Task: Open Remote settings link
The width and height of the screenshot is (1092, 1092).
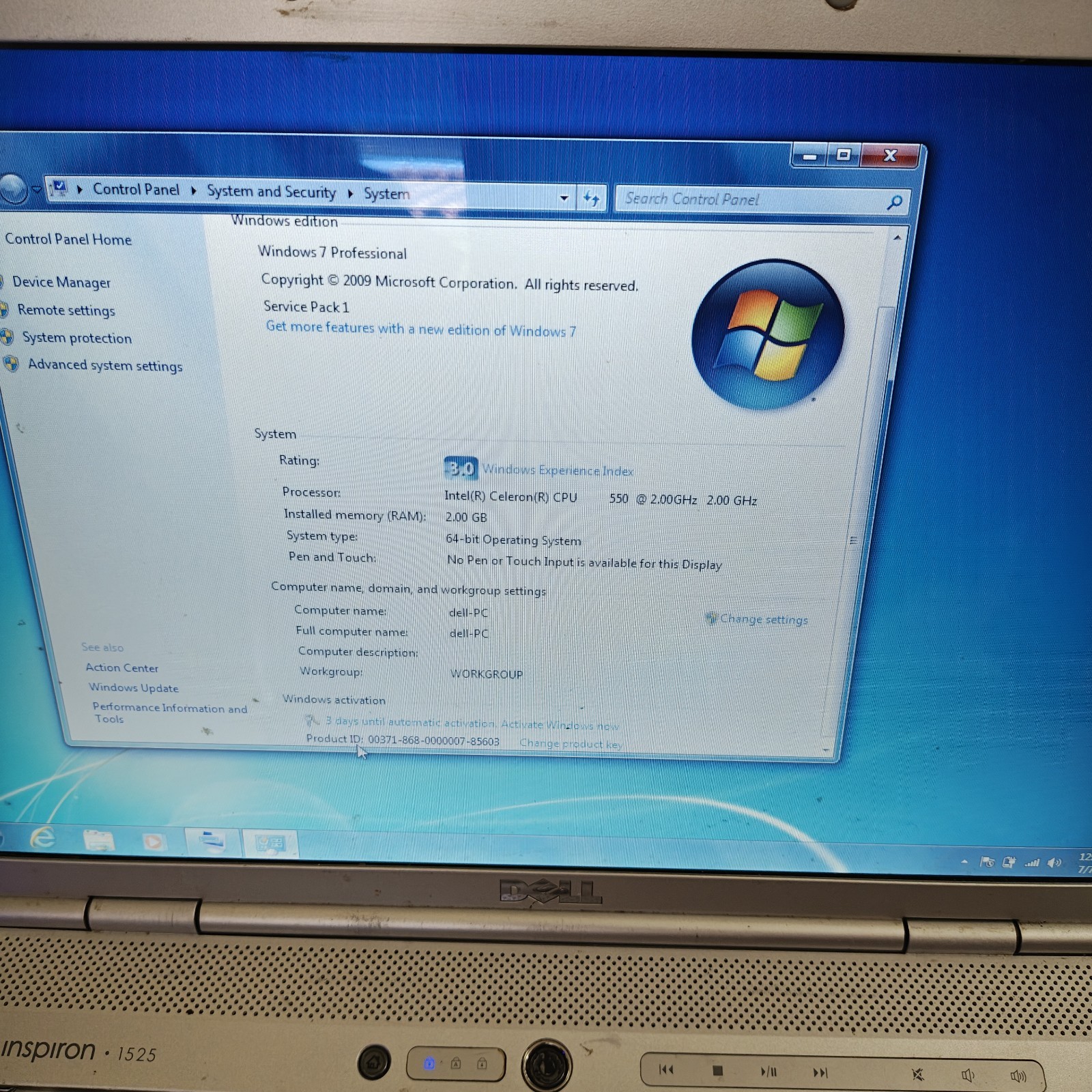Action: pos(66,310)
